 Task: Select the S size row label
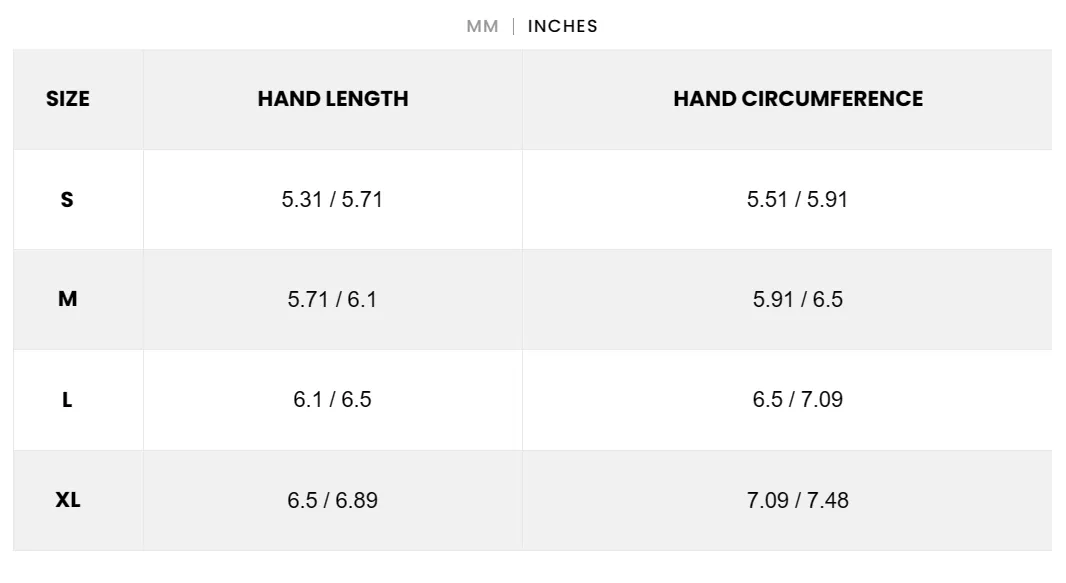[67, 199]
